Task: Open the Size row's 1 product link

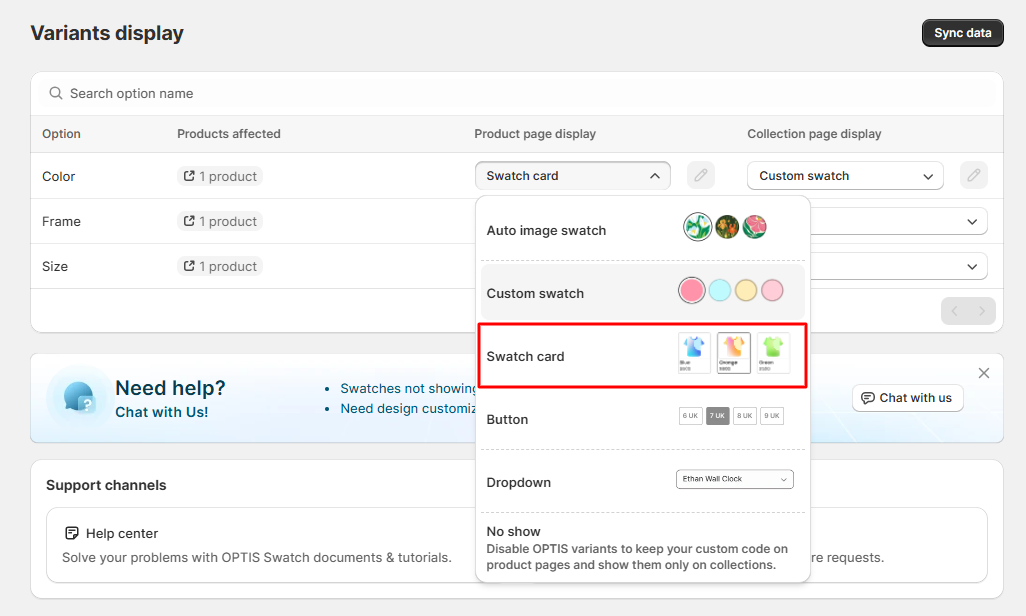Action: [x=220, y=266]
